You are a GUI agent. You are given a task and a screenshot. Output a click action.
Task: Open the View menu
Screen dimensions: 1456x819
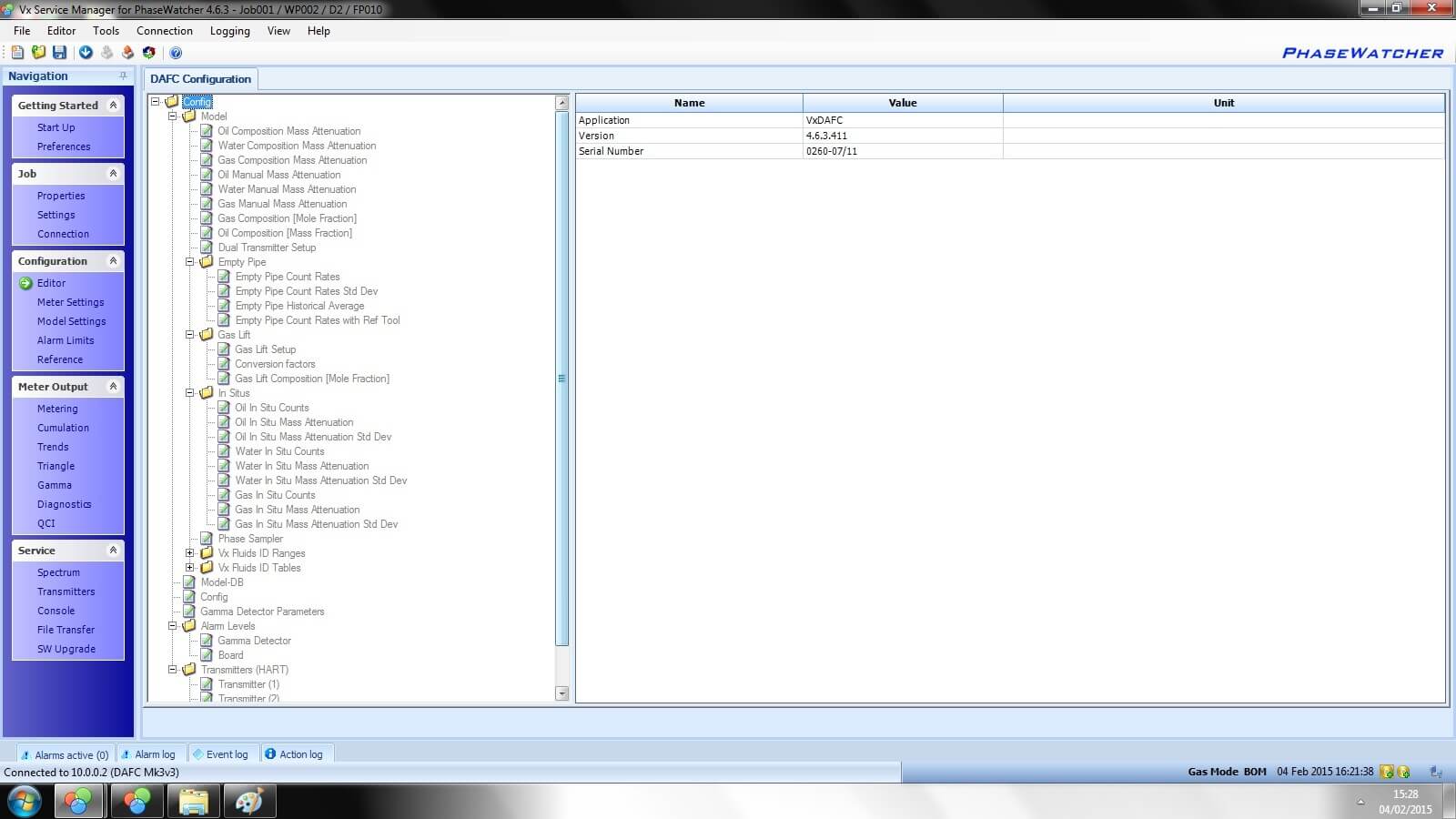tap(278, 31)
